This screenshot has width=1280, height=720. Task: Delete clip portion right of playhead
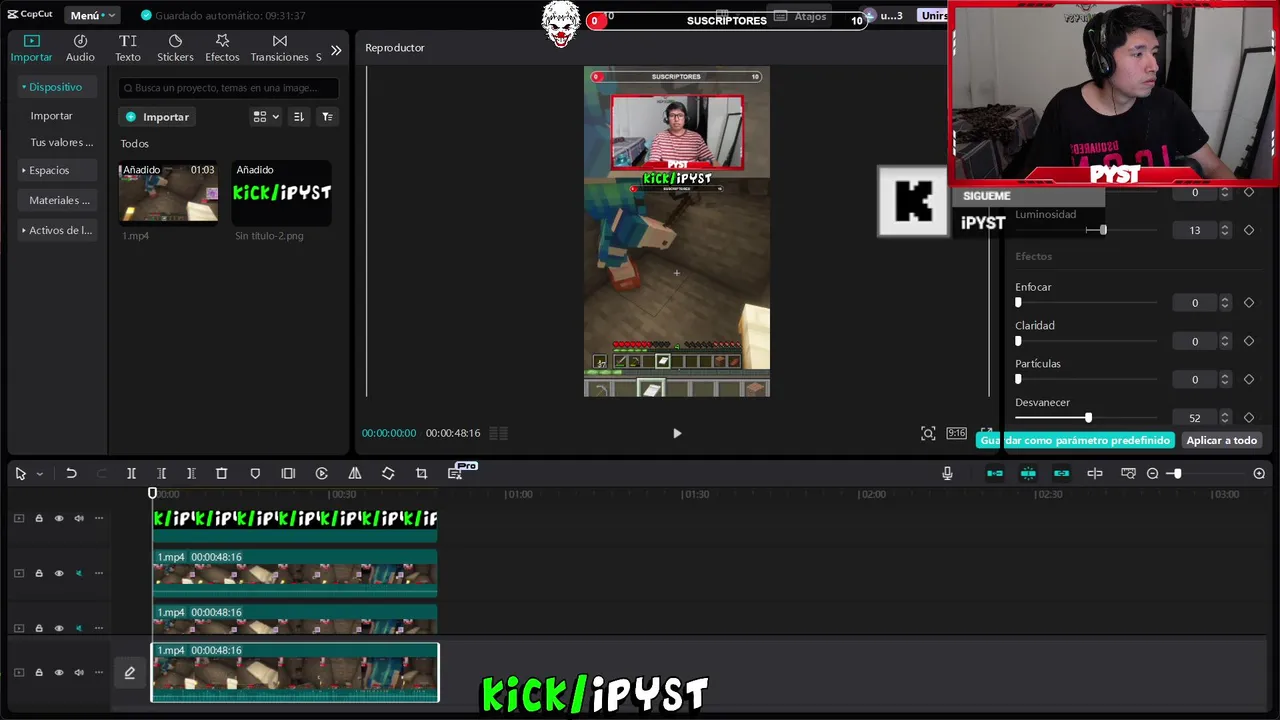click(x=191, y=474)
